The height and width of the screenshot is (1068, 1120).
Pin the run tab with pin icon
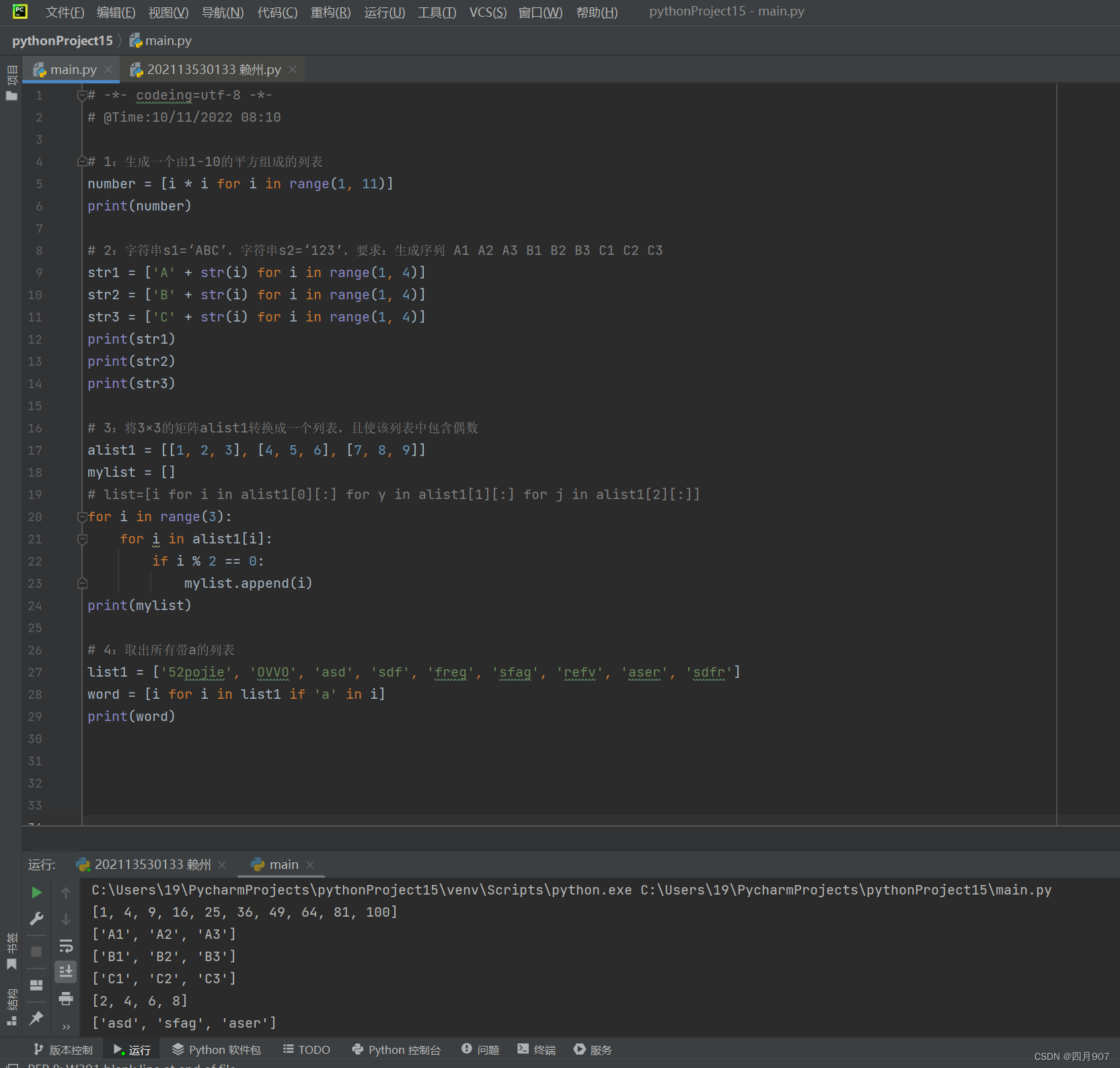37,1018
